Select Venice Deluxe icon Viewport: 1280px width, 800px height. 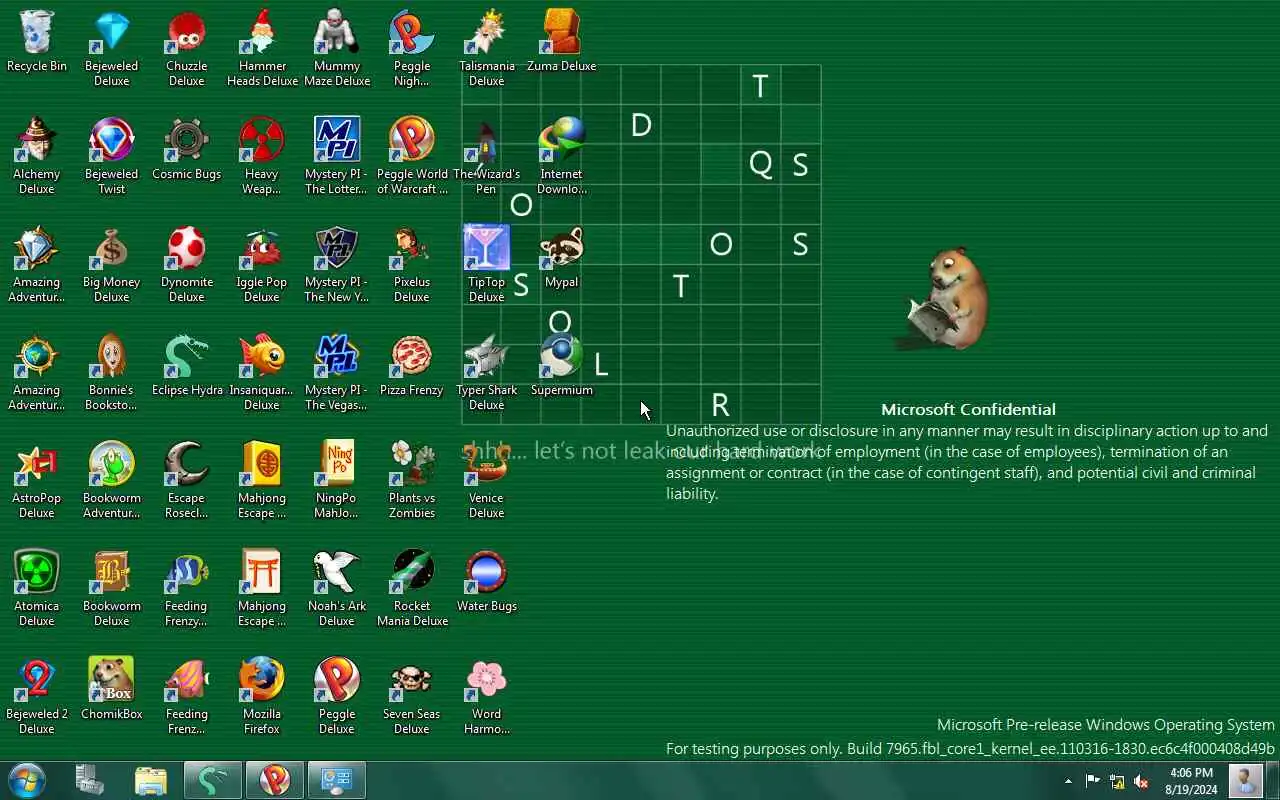point(487,480)
